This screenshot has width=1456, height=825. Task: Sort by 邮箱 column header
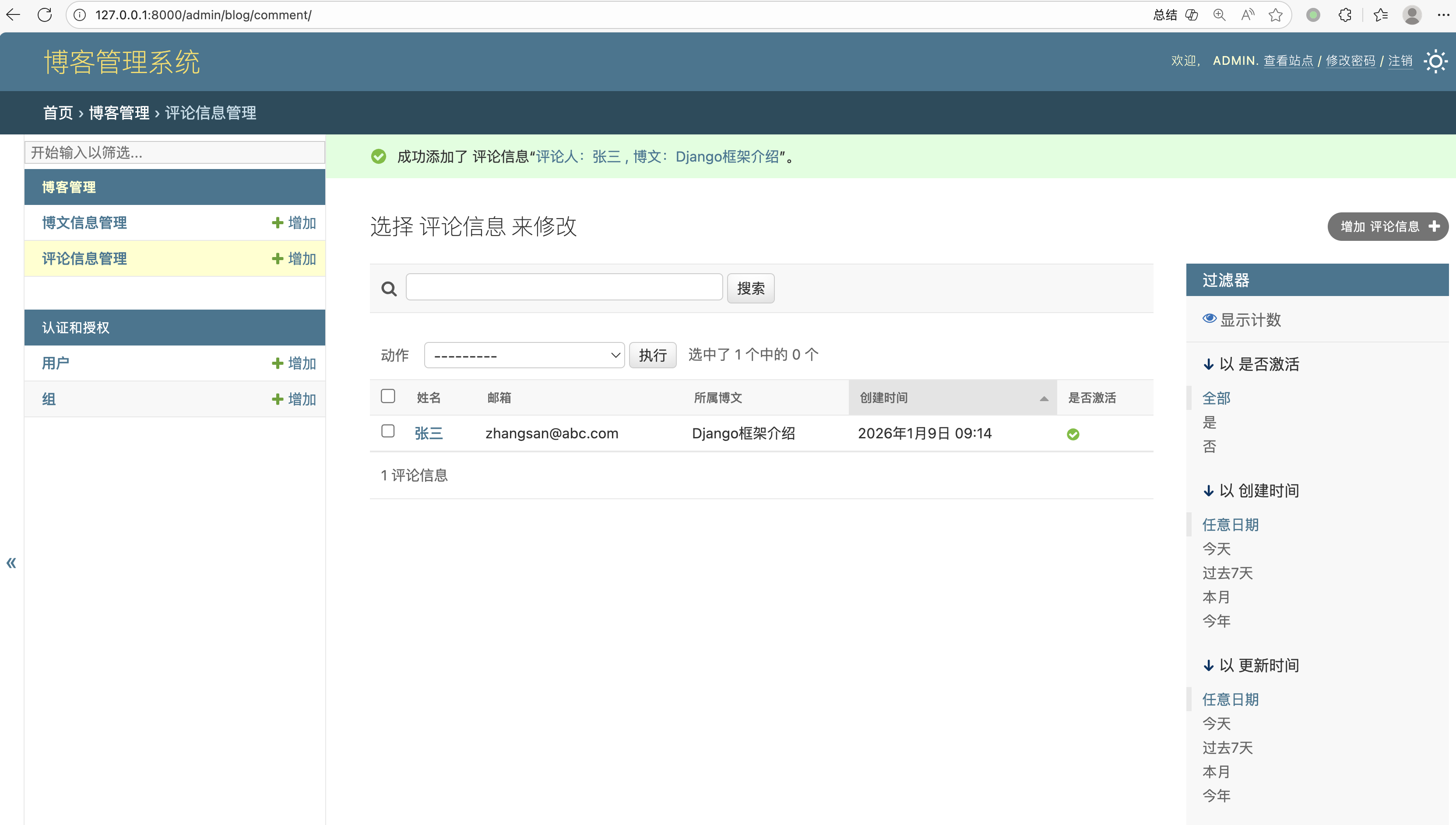click(x=499, y=398)
